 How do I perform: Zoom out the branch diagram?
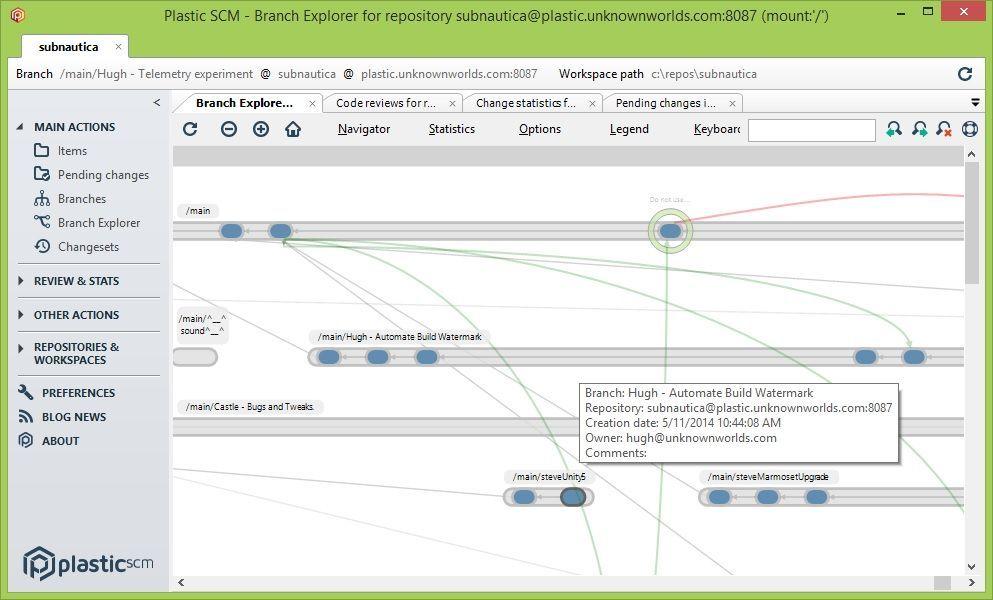(229, 129)
